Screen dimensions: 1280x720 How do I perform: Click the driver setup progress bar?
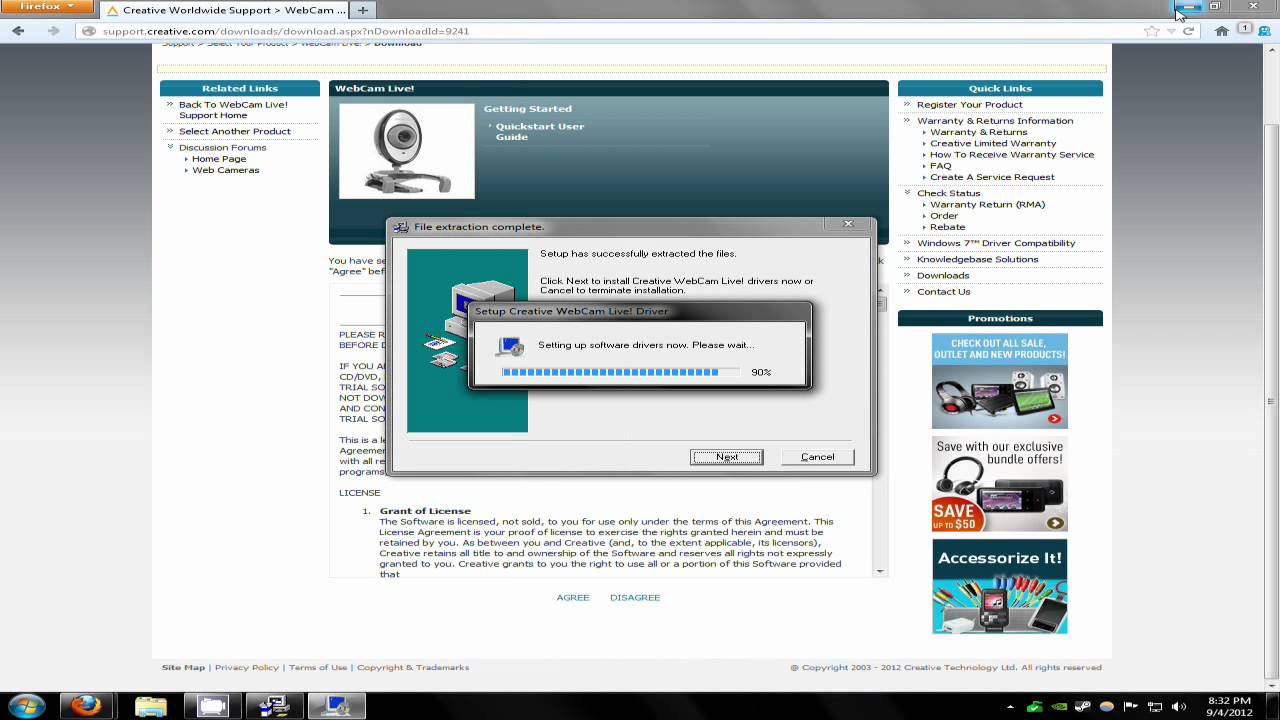click(620, 372)
